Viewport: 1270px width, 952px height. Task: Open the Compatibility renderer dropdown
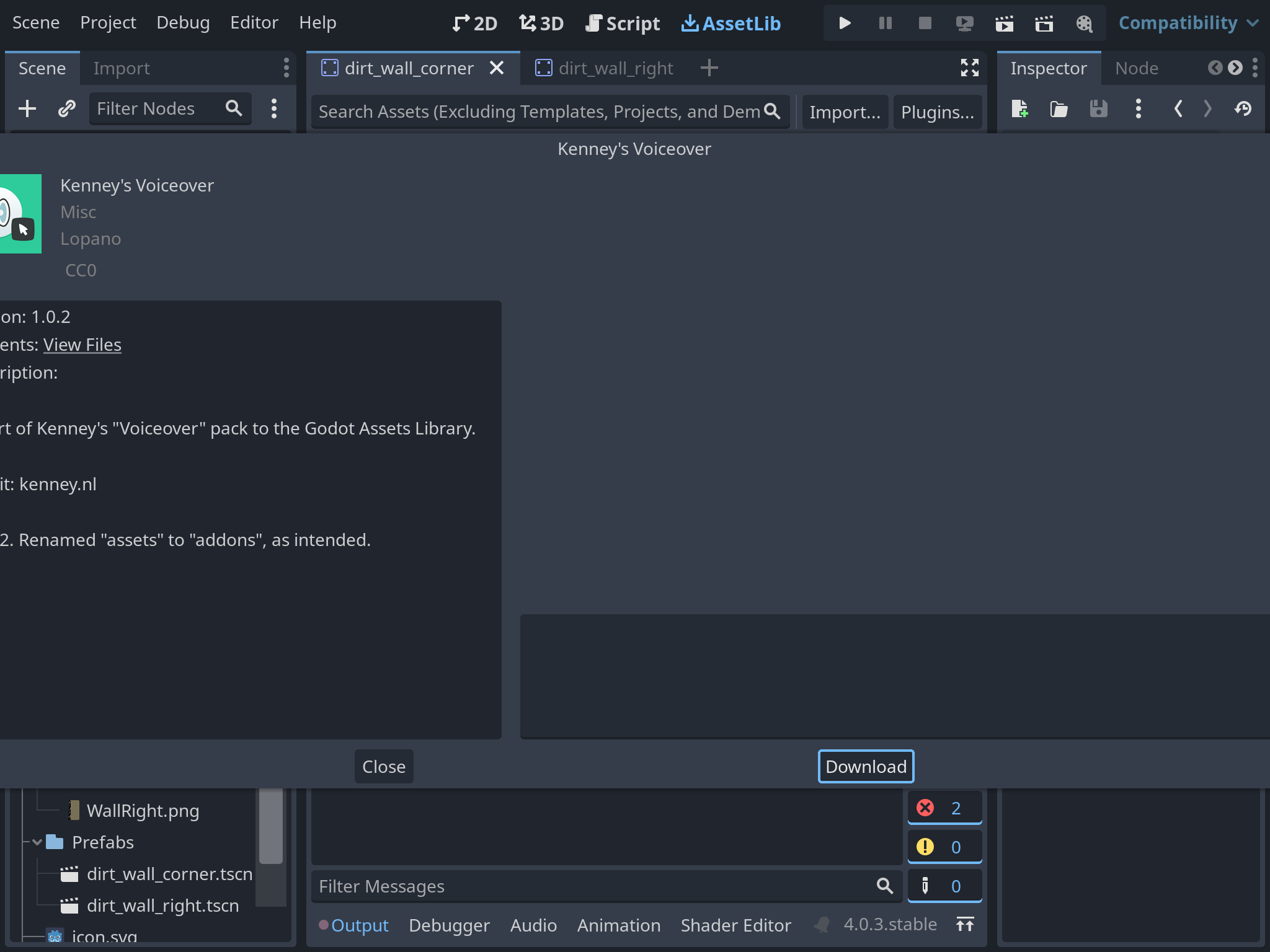1189,23
